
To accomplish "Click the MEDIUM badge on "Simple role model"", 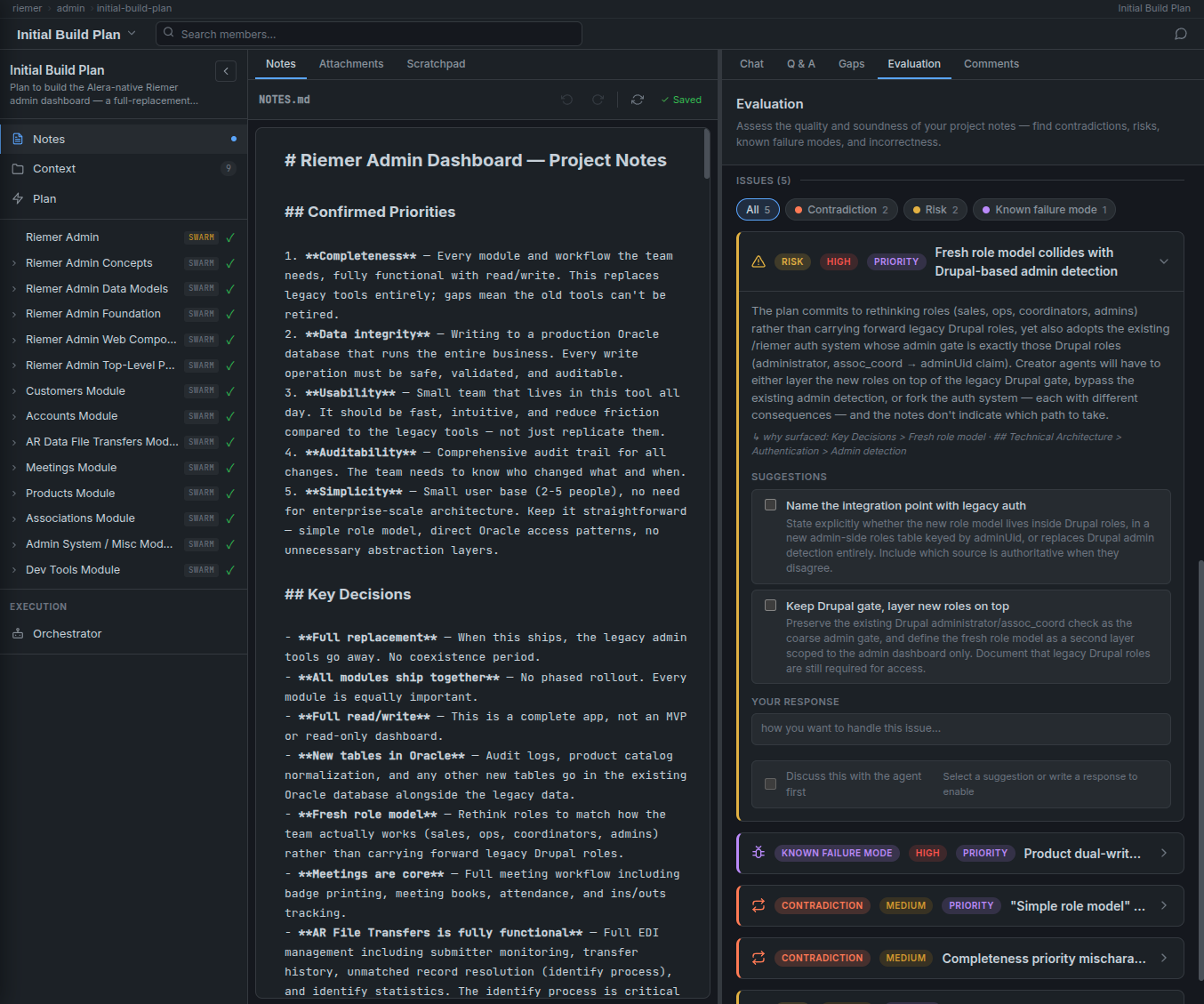I will (905, 905).
